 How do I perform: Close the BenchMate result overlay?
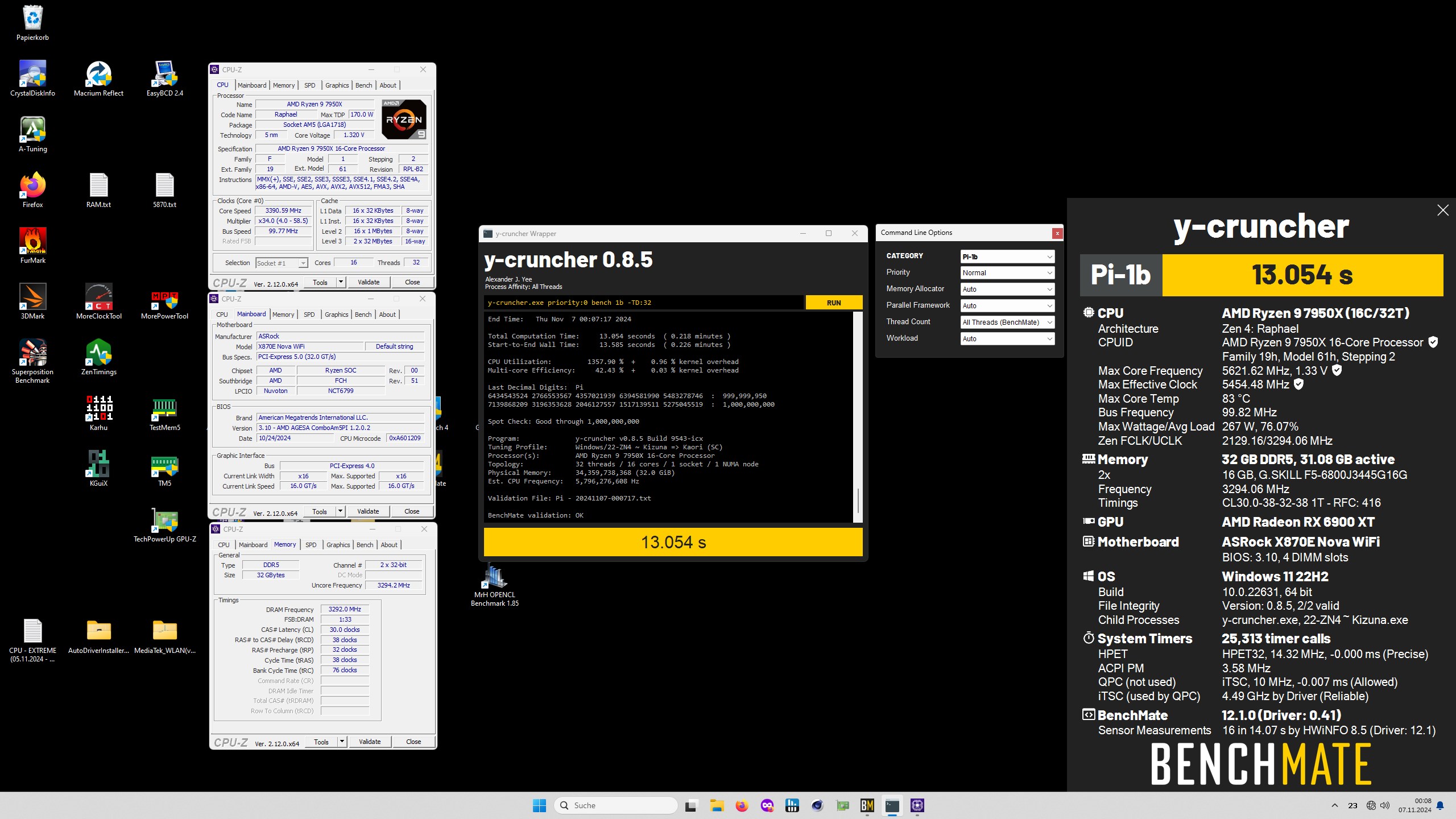(x=1443, y=210)
